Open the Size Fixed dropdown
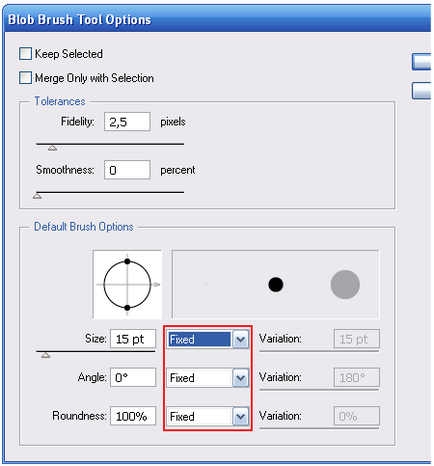Viewport: 434px width, 466px height. (x=208, y=339)
